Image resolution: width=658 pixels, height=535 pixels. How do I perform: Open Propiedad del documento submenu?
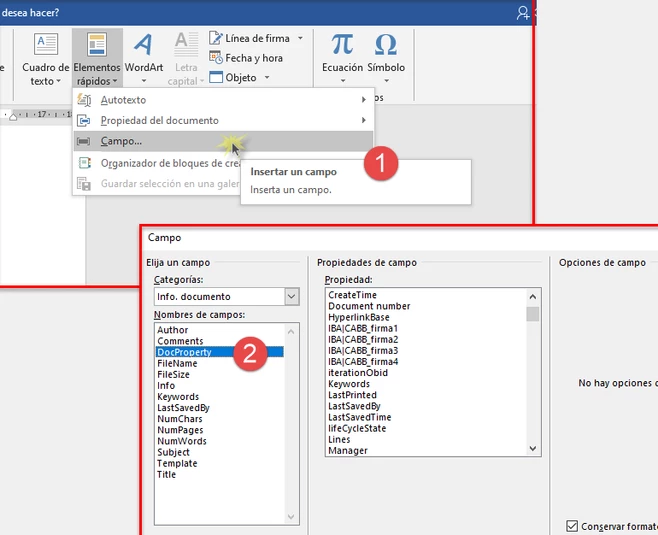pos(223,120)
